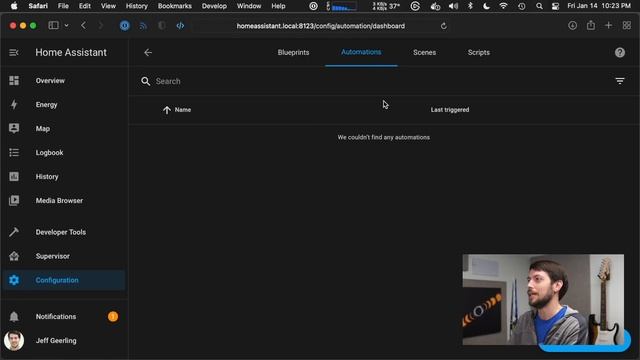This screenshot has height=360, width=640.
Task: Open the Safari File menu
Action: point(63,6)
